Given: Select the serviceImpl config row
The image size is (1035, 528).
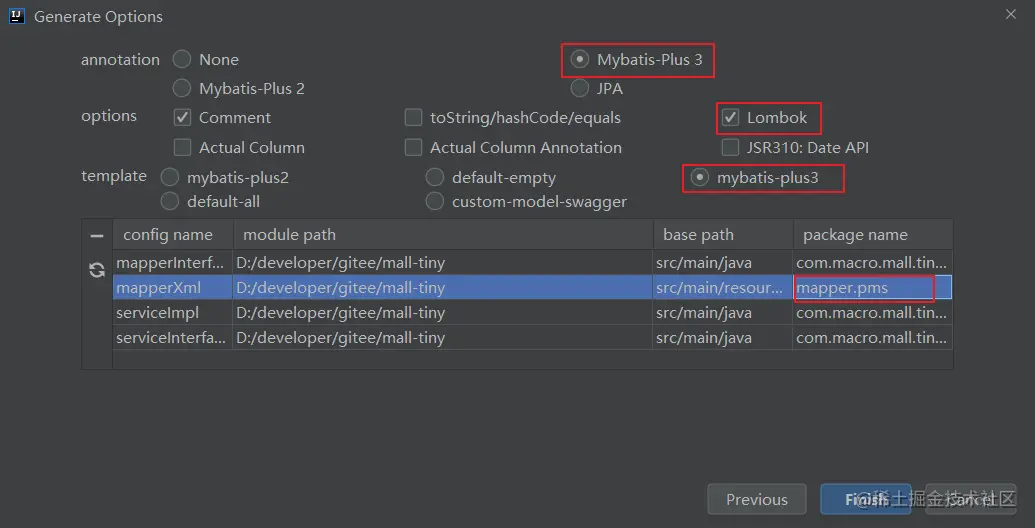Looking at the screenshot, I should (532, 313).
